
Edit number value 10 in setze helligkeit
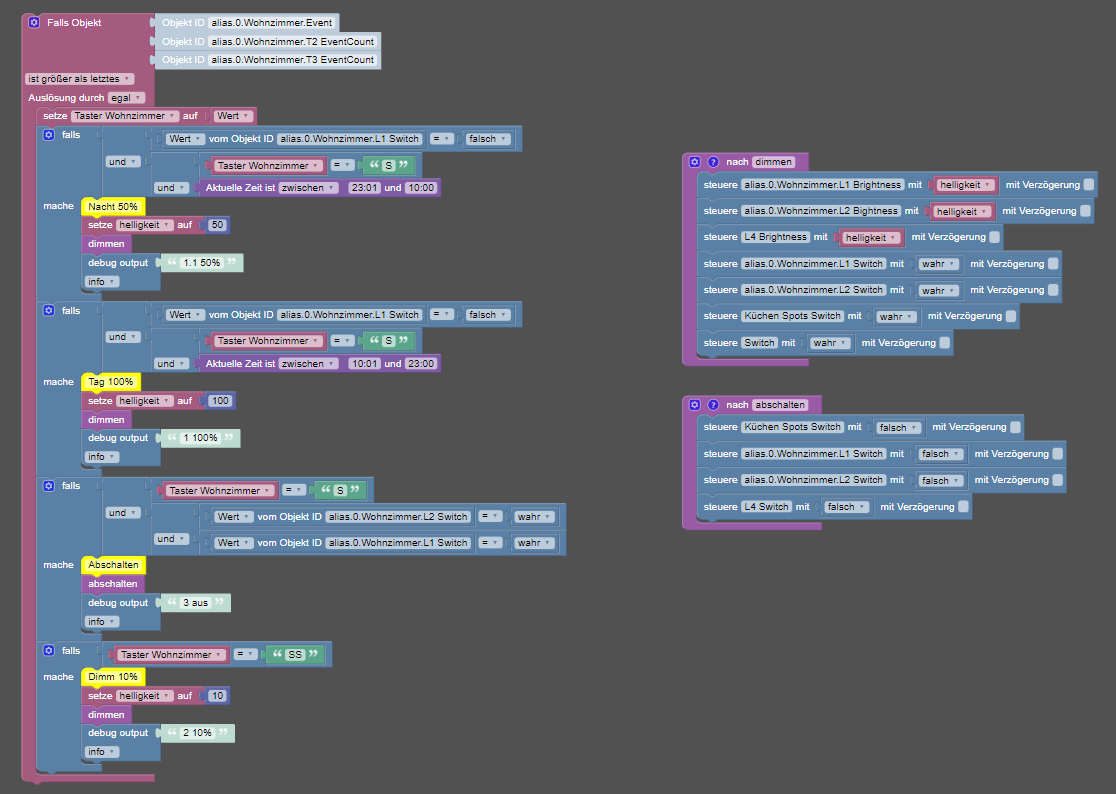(217, 696)
